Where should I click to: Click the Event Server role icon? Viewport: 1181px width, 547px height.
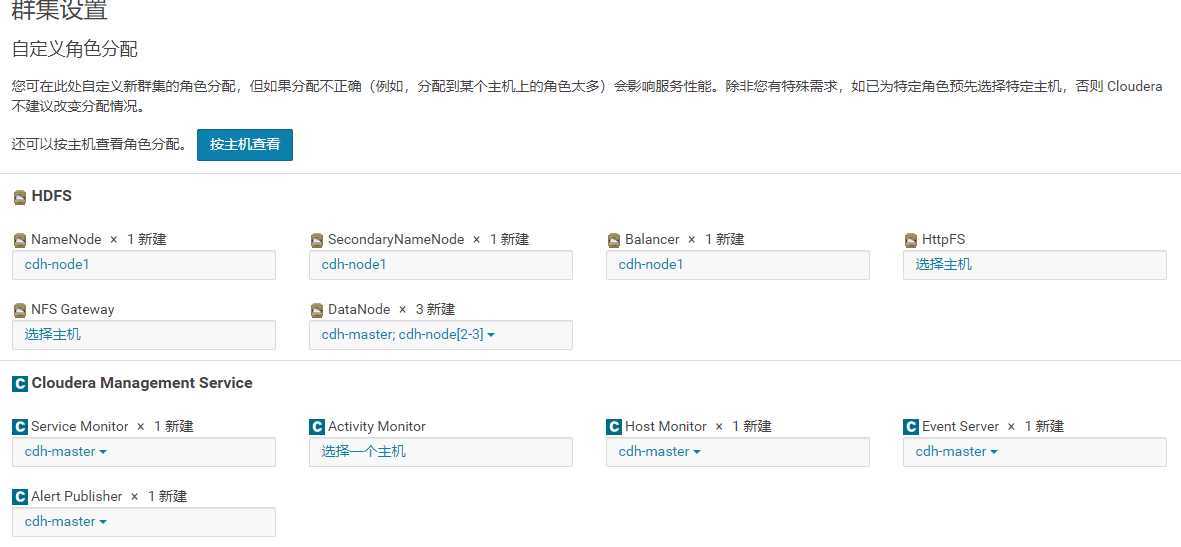point(911,427)
